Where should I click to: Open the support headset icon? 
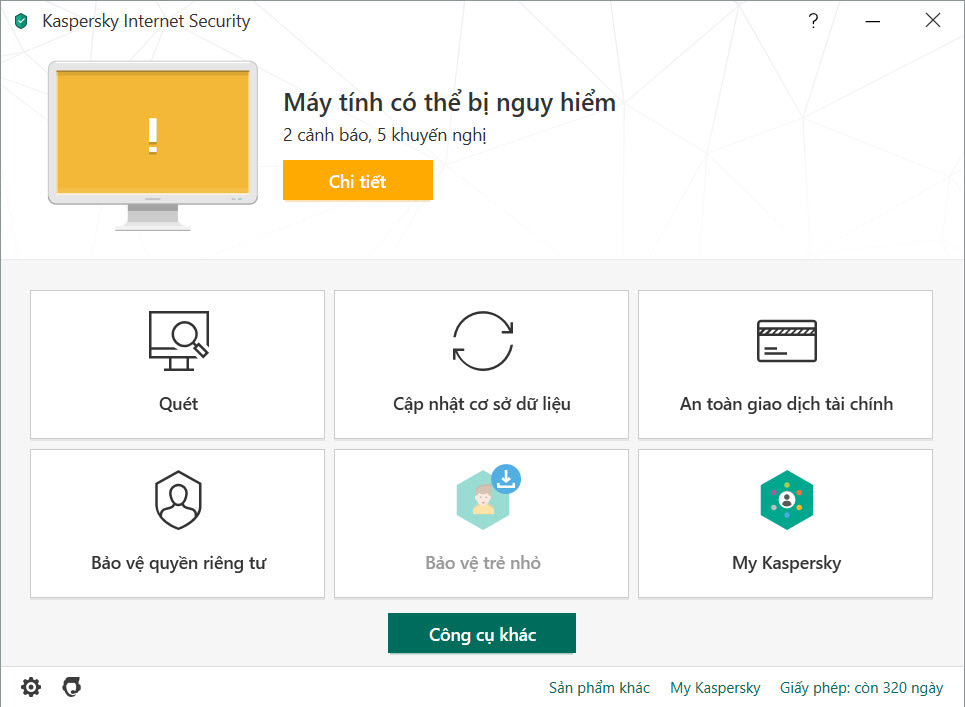[x=71, y=687]
